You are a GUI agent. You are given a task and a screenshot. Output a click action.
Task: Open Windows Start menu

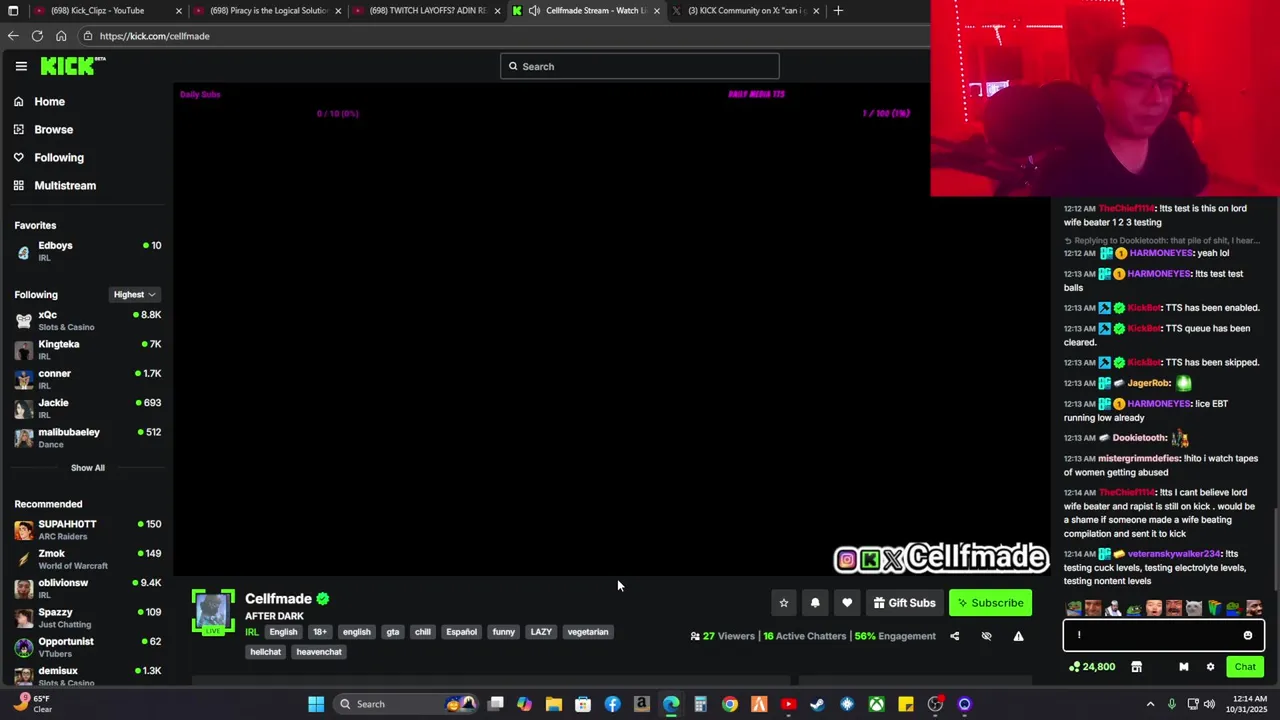click(x=316, y=704)
